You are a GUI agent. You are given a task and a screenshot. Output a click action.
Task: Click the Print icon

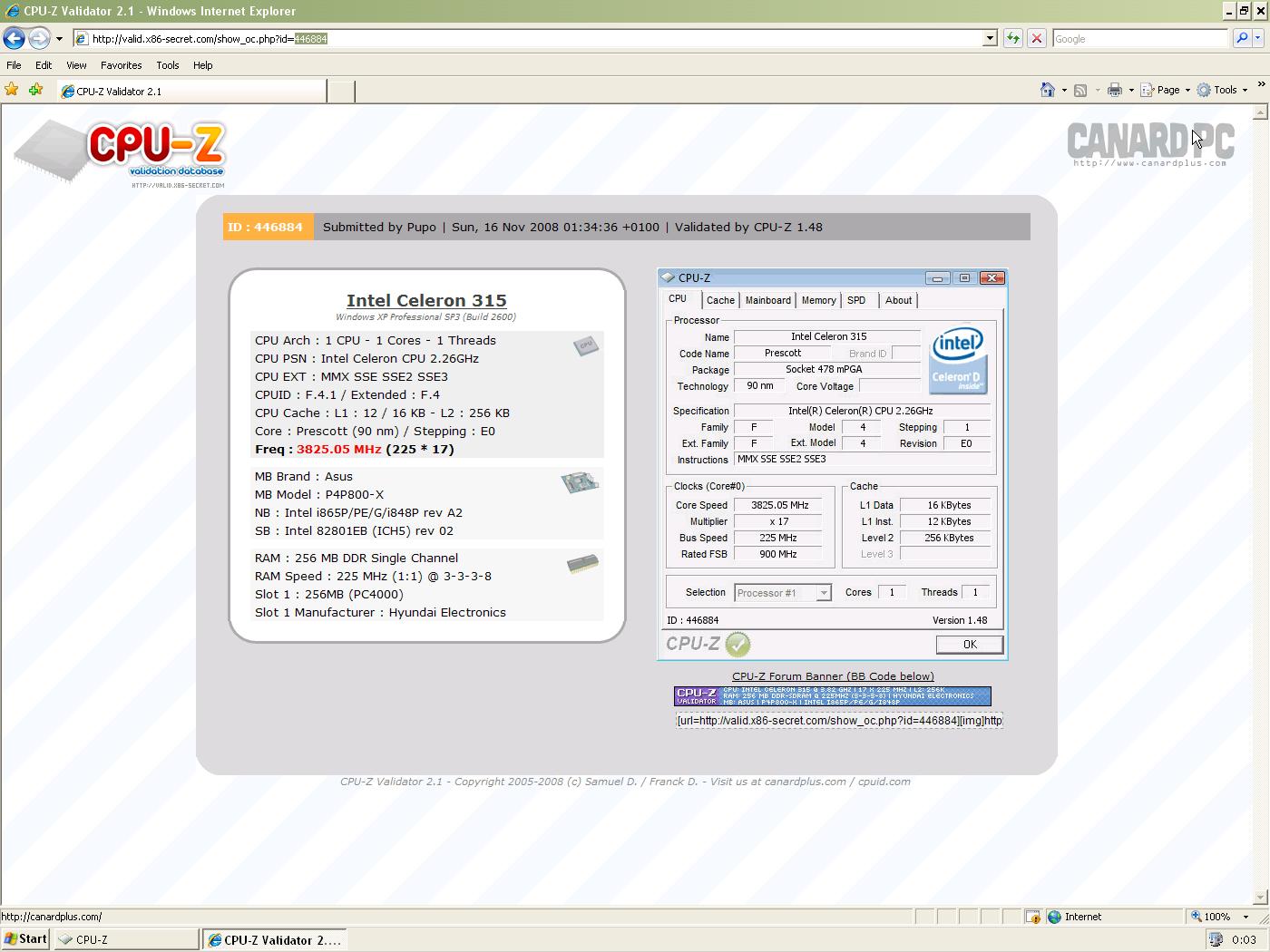point(1115,90)
